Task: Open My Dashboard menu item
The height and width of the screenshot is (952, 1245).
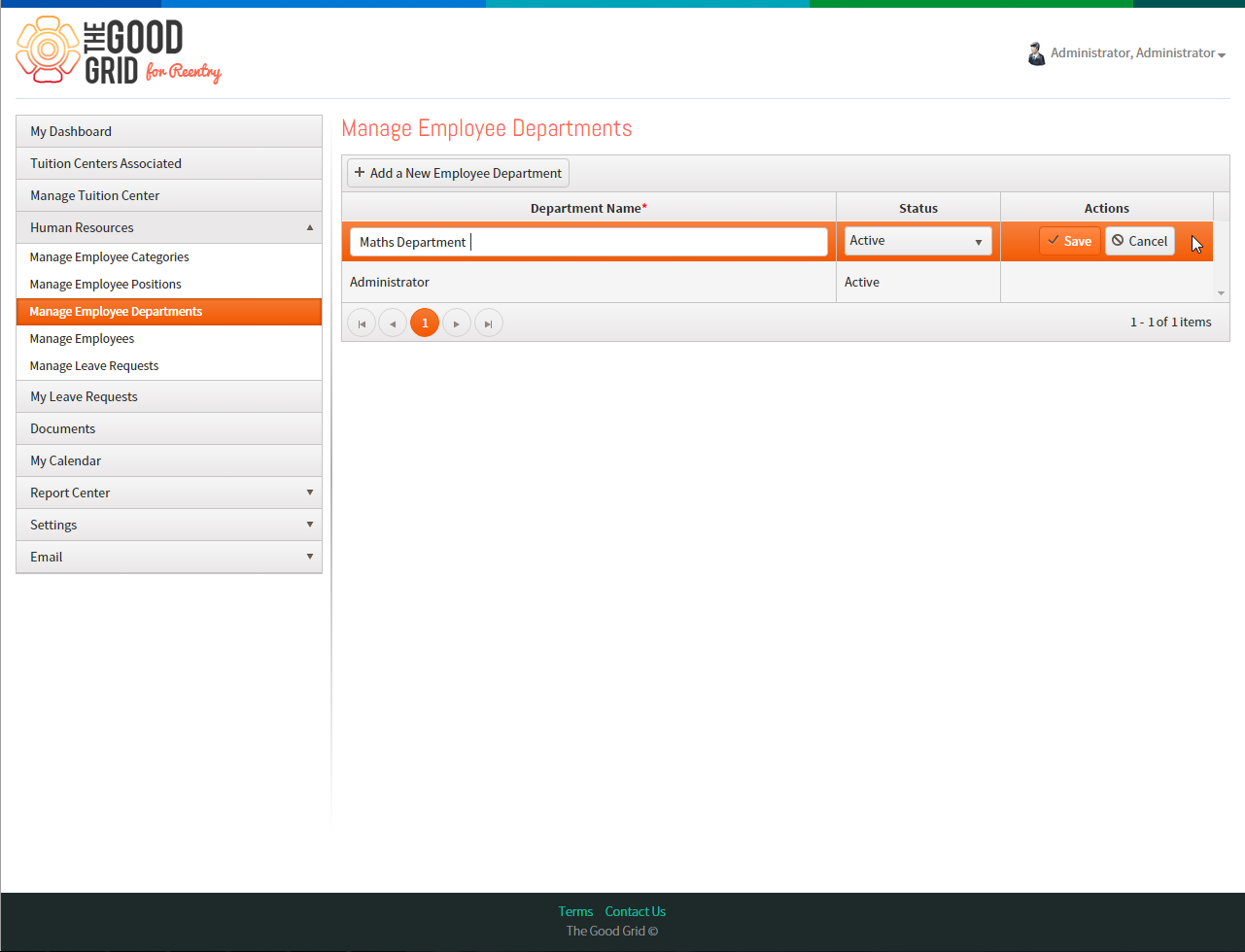Action: [x=169, y=131]
